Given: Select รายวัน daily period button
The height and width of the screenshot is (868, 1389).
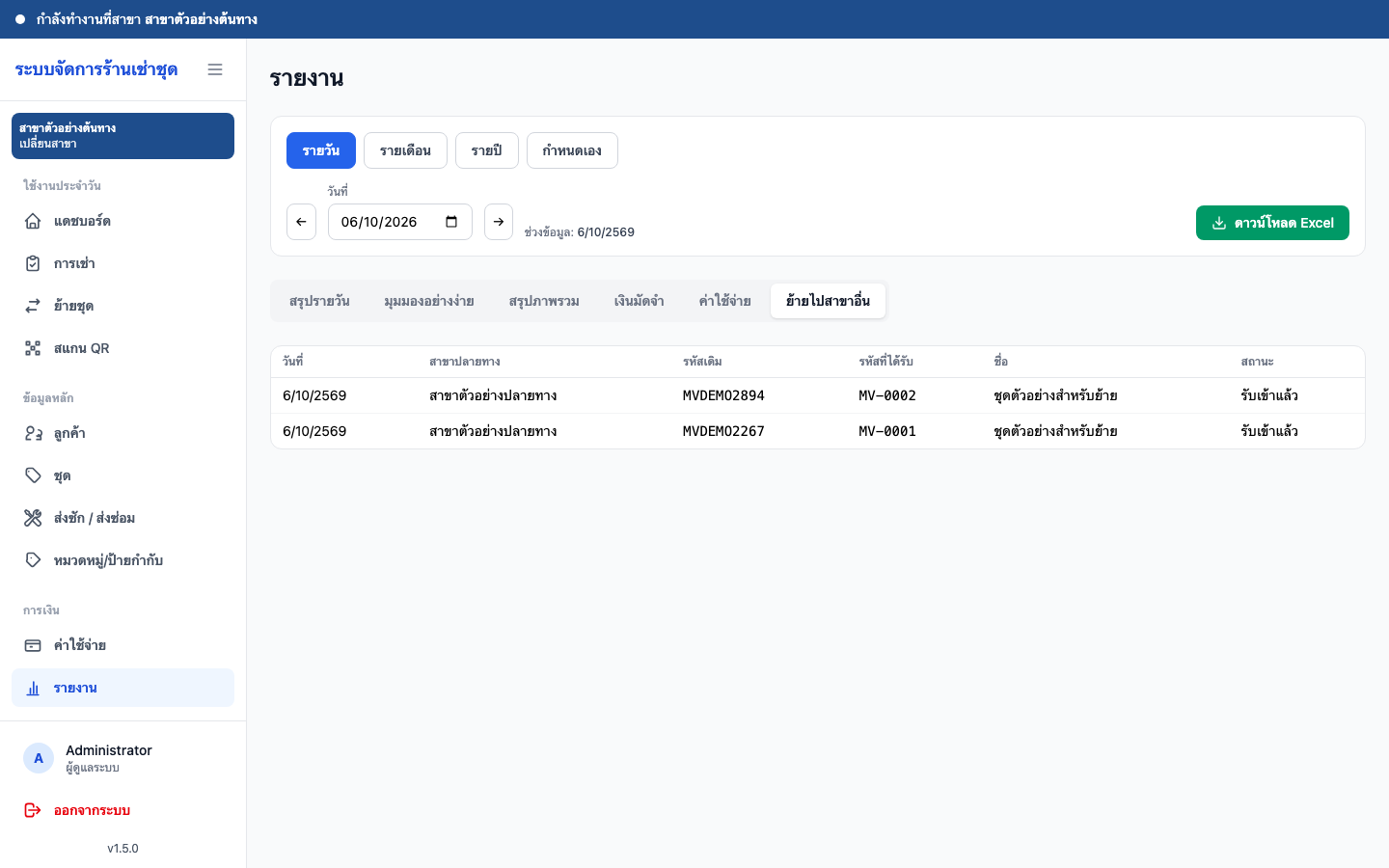Looking at the screenshot, I should coord(321,150).
